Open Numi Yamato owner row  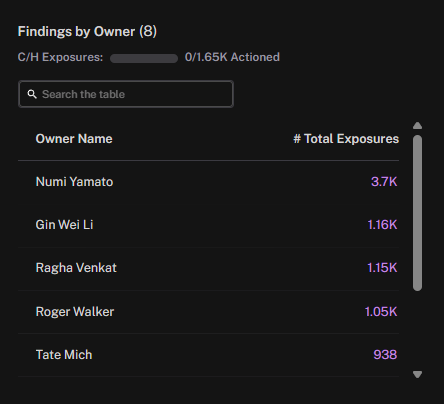(x=208, y=182)
